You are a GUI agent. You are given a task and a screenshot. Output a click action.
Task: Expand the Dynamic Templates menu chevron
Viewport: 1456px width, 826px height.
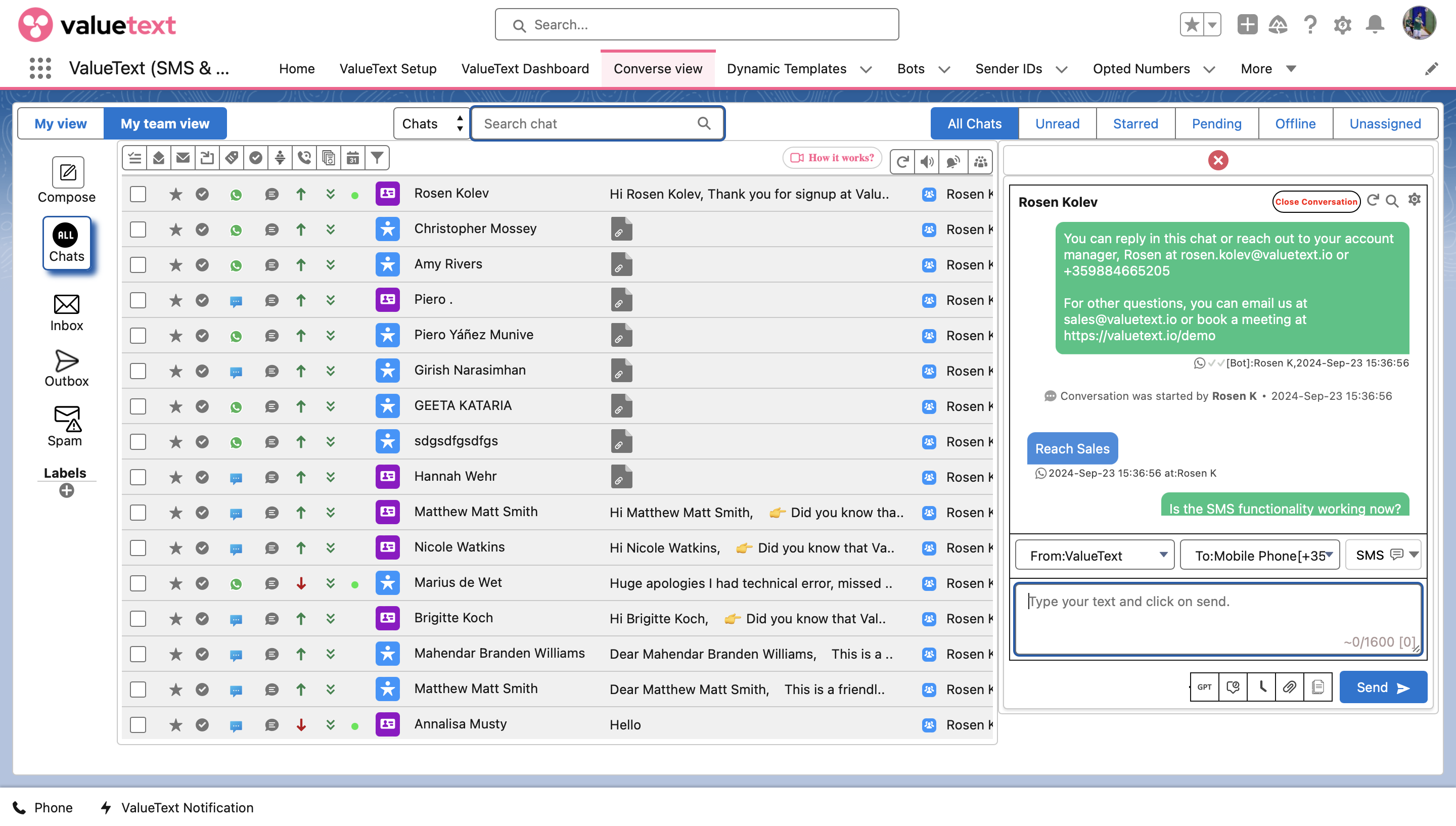click(x=866, y=69)
